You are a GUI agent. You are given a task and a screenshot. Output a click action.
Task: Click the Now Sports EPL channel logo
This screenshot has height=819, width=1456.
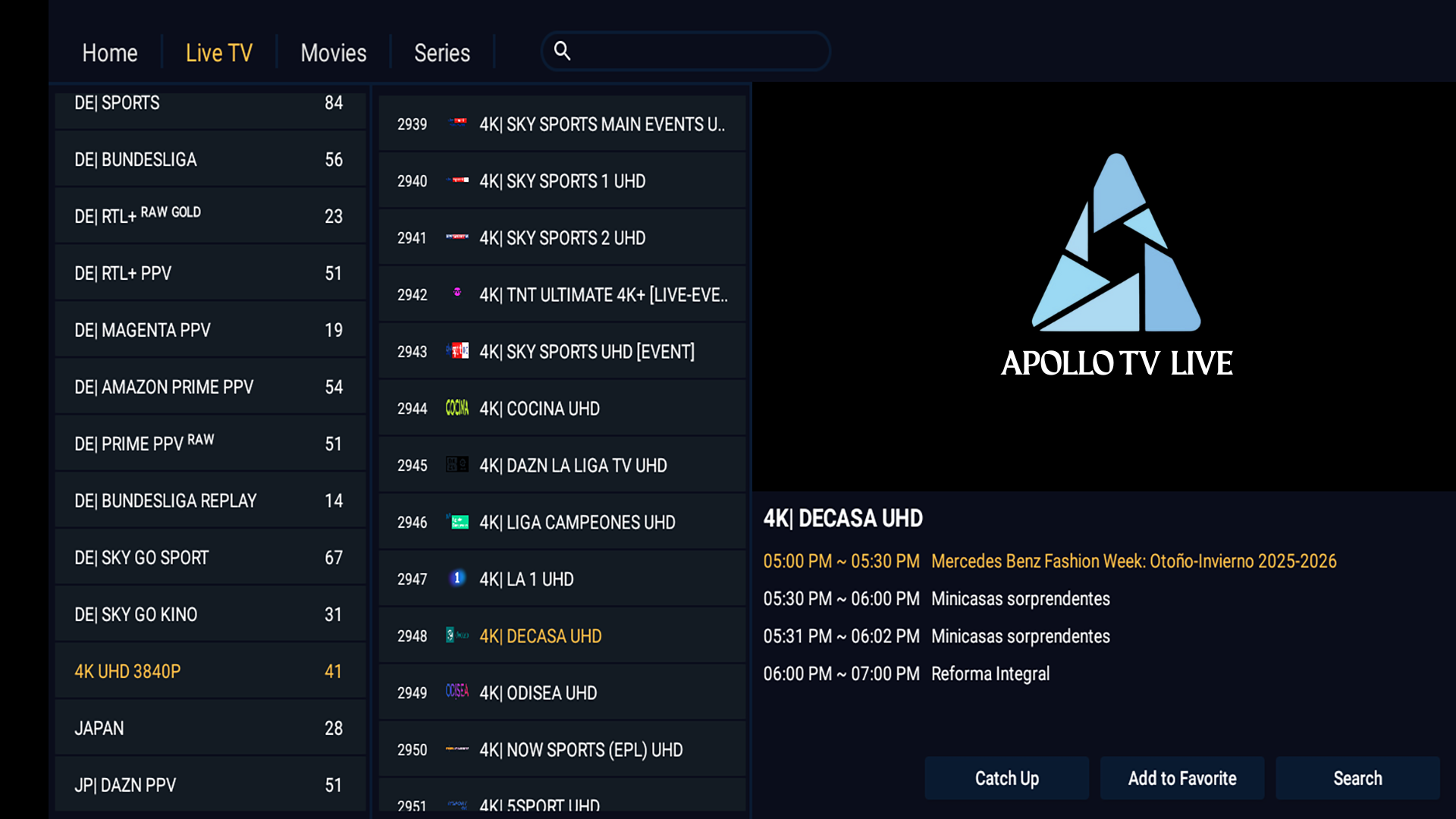click(x=457, y=749)
